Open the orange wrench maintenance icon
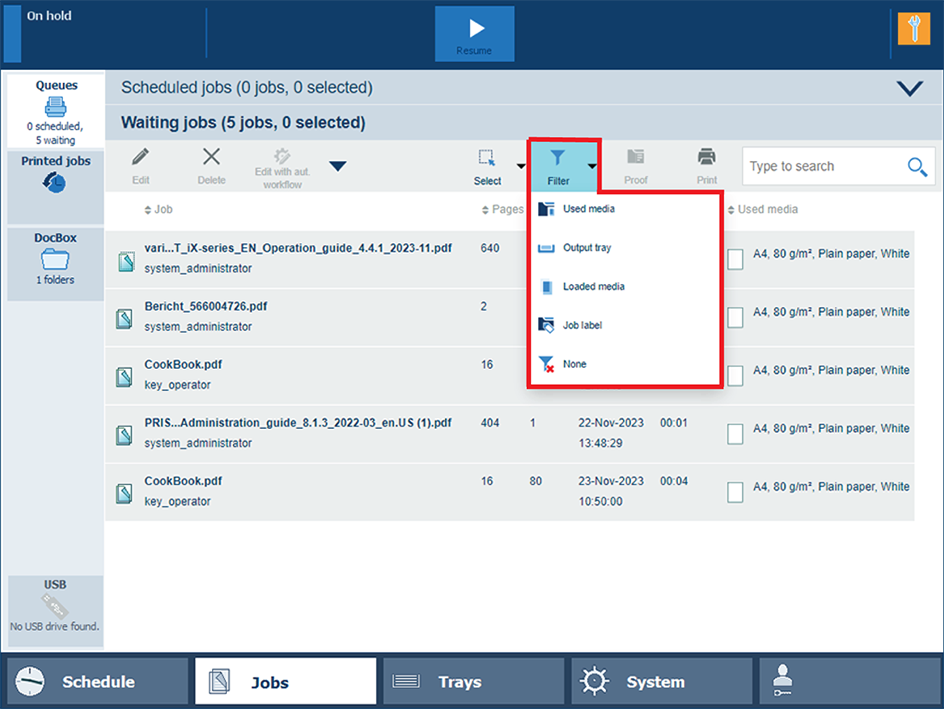The image size is (944, 709). point(914,29)
